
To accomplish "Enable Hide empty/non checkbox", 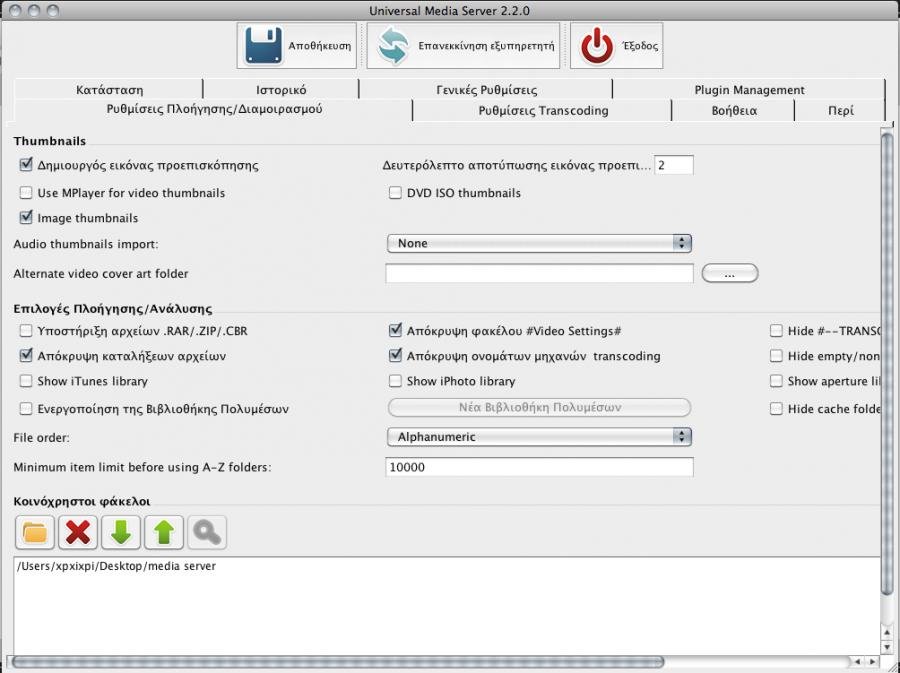I will (x=776, y=356).
